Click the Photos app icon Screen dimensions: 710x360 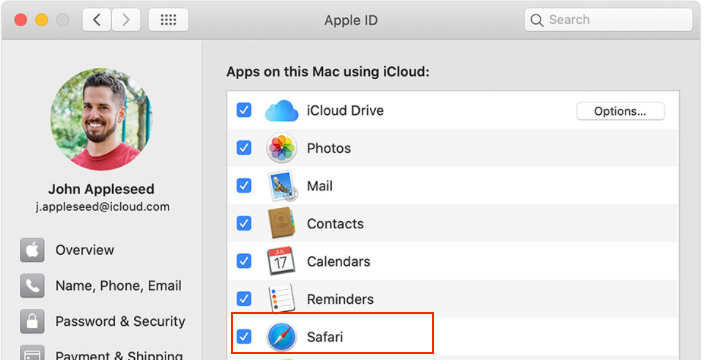281,148
